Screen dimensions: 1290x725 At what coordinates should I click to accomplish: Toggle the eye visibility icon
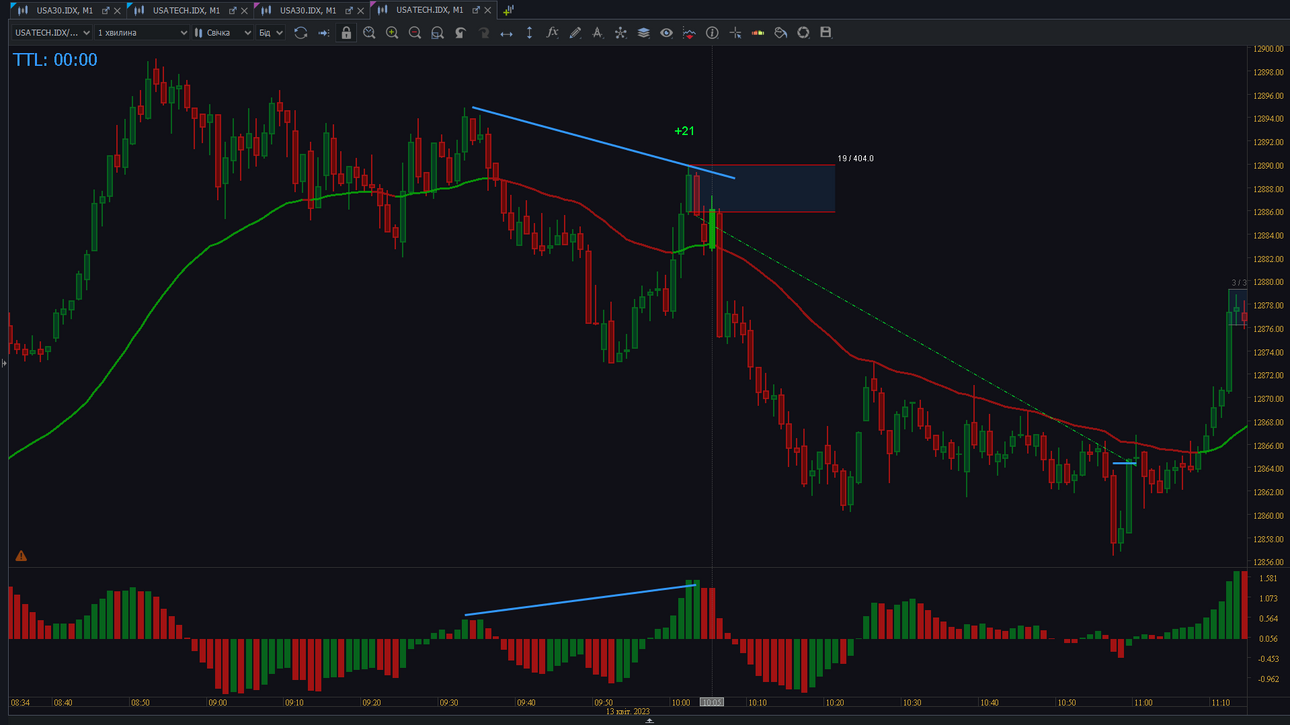click(x=666, y=33)
